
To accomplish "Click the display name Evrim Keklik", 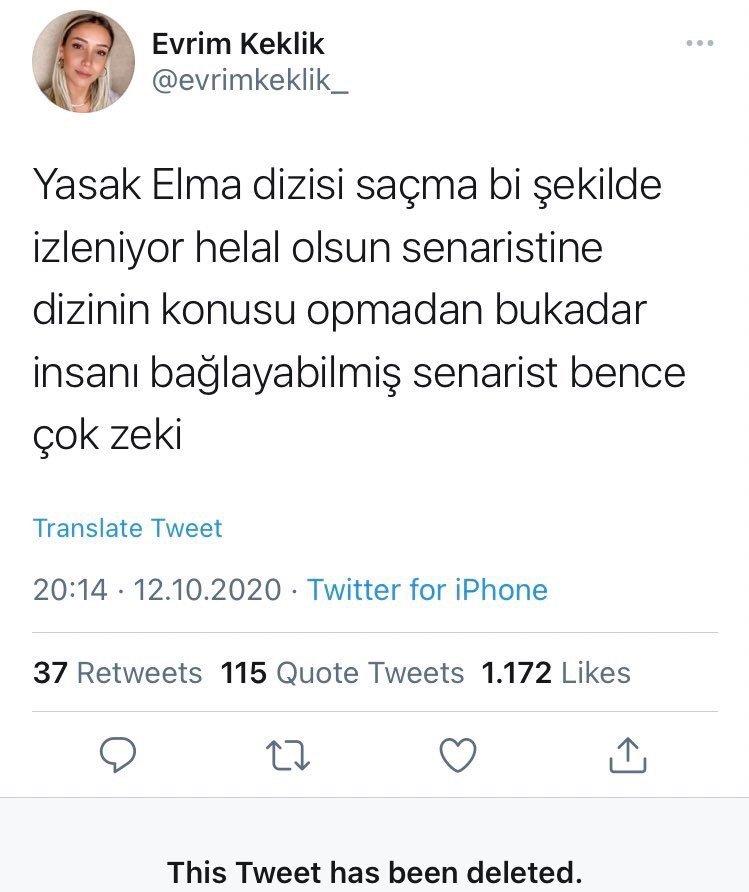I will tap(238, 44).
